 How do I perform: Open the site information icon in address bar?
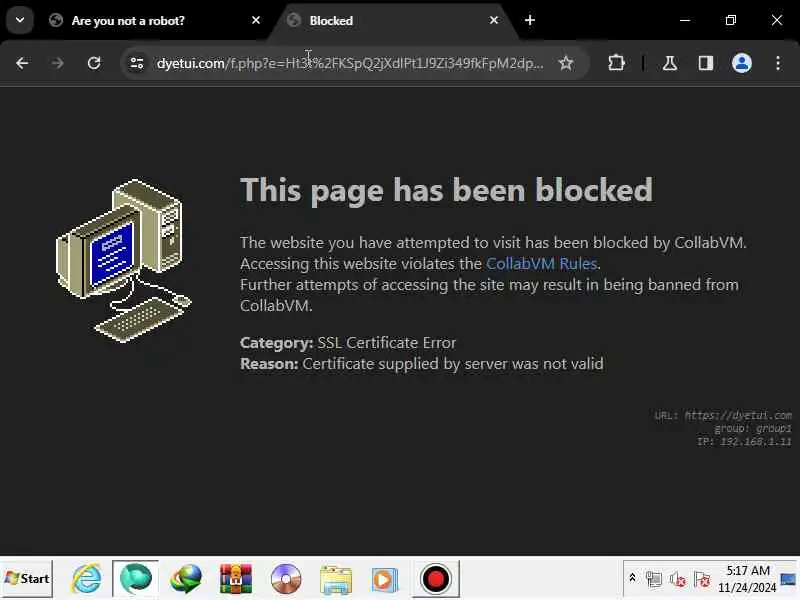(x=137, y=63)
